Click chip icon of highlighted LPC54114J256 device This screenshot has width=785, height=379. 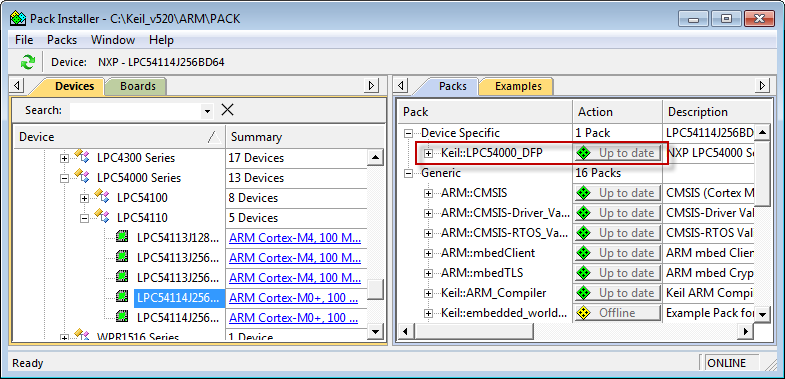[122, 297]
